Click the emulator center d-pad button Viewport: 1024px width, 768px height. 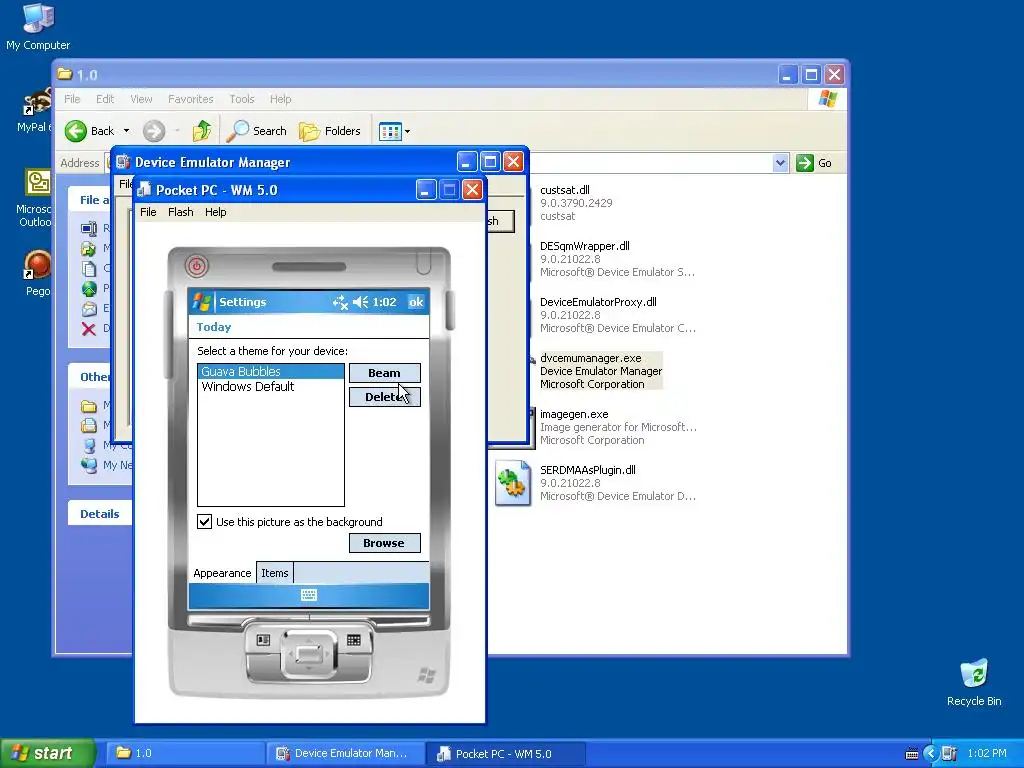point(309,652)
